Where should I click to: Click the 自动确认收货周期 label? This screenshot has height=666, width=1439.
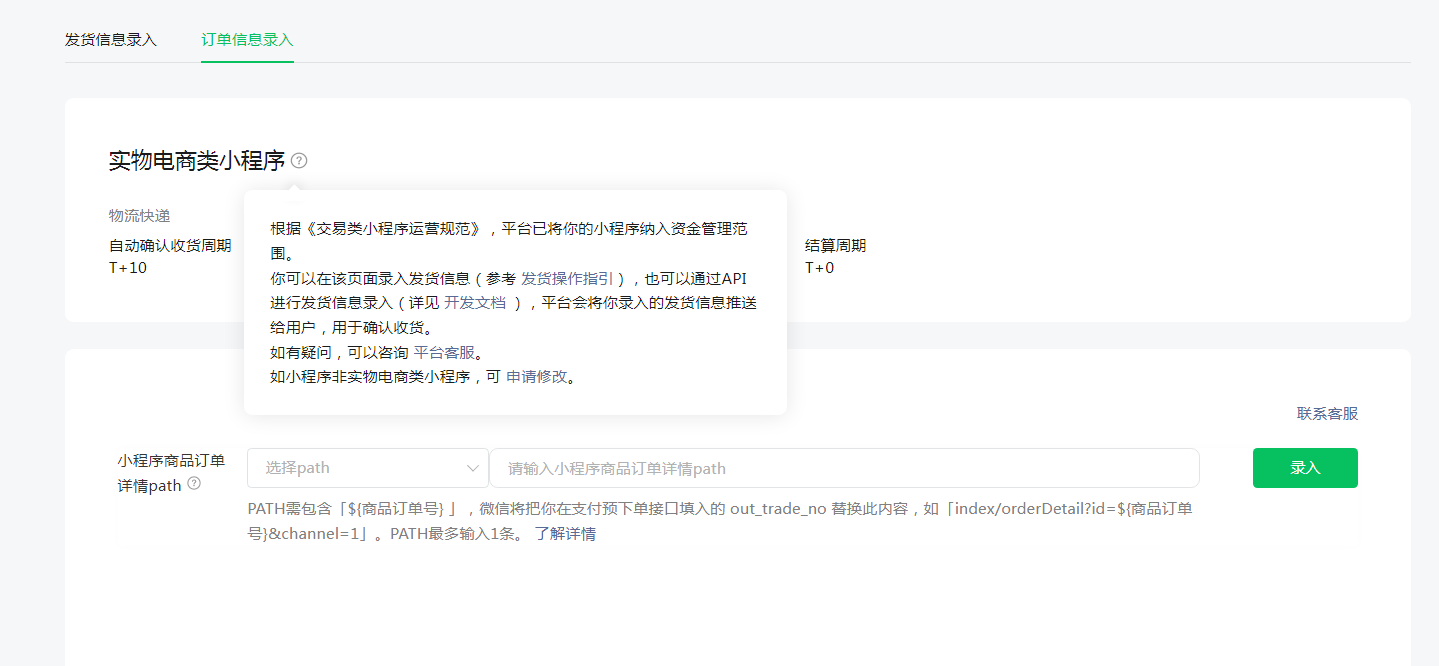click(x=170, y=246)
